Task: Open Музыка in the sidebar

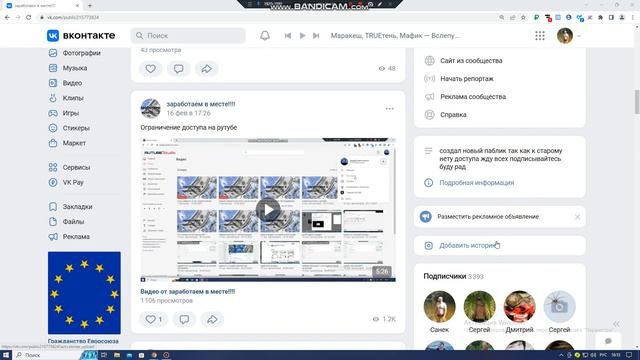Action: coord(69,68)
